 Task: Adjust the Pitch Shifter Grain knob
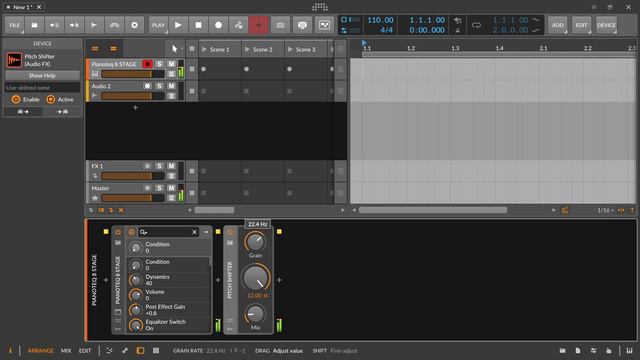255,242
